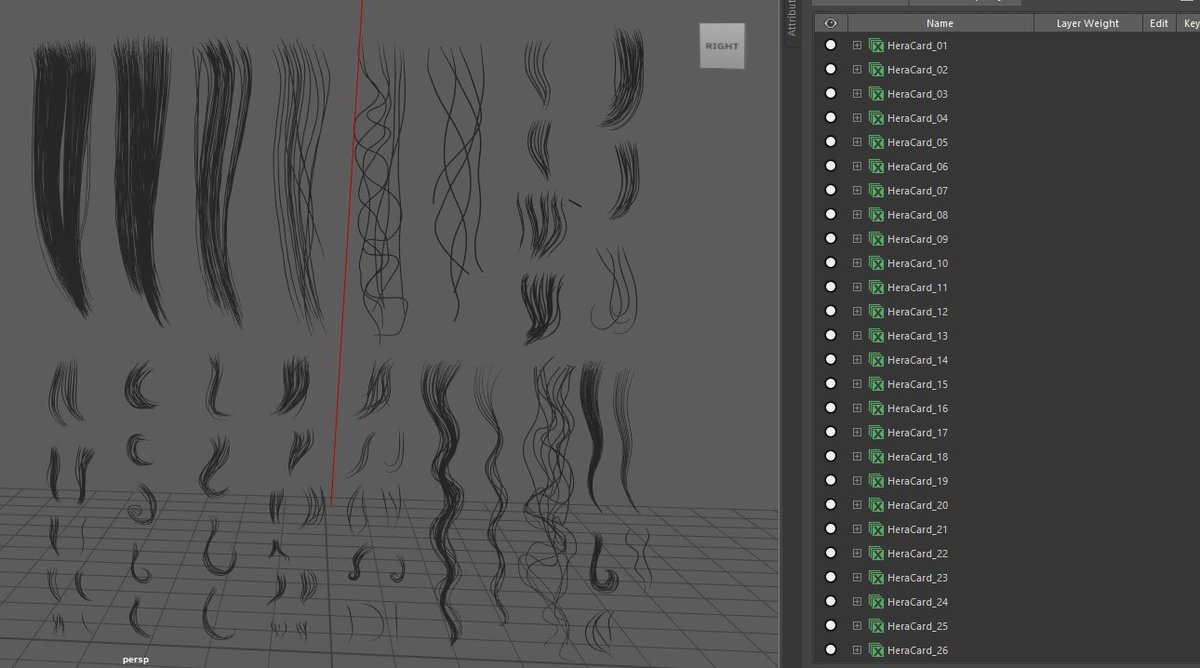
Task: Click the Edit column header
Action: 1159,23
